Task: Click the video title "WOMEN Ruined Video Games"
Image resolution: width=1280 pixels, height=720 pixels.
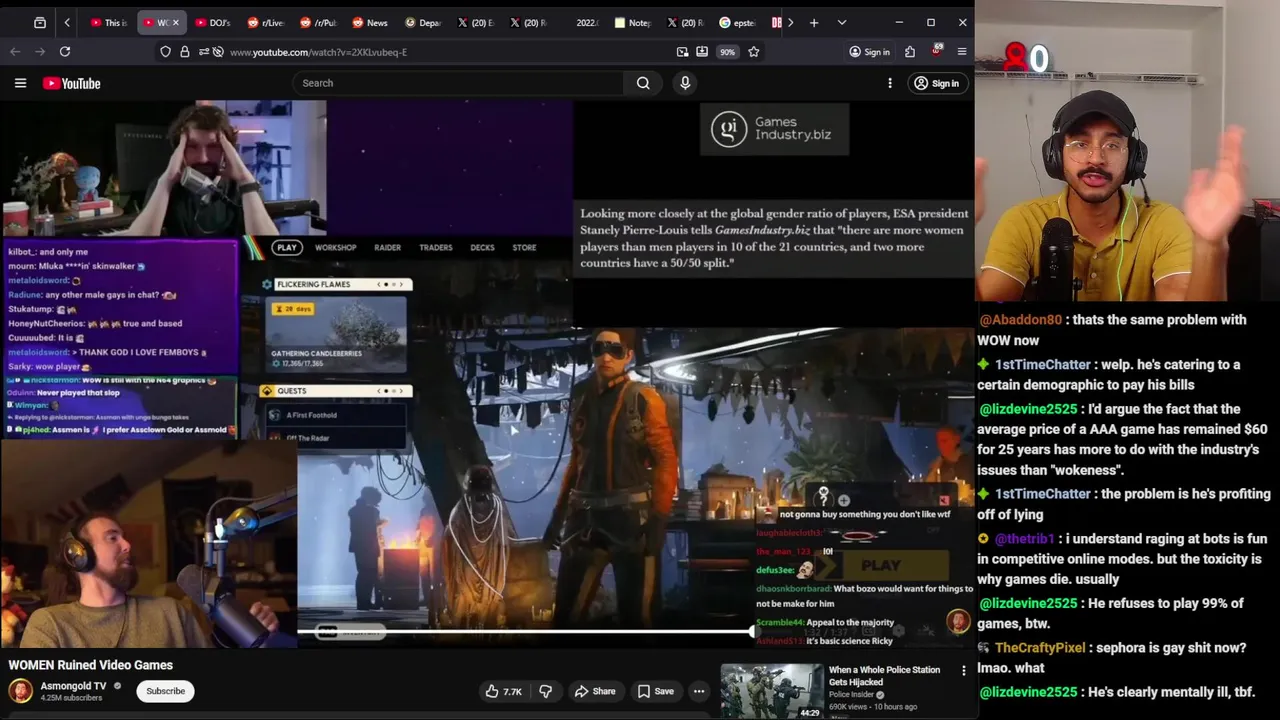Action: (91, 665)
